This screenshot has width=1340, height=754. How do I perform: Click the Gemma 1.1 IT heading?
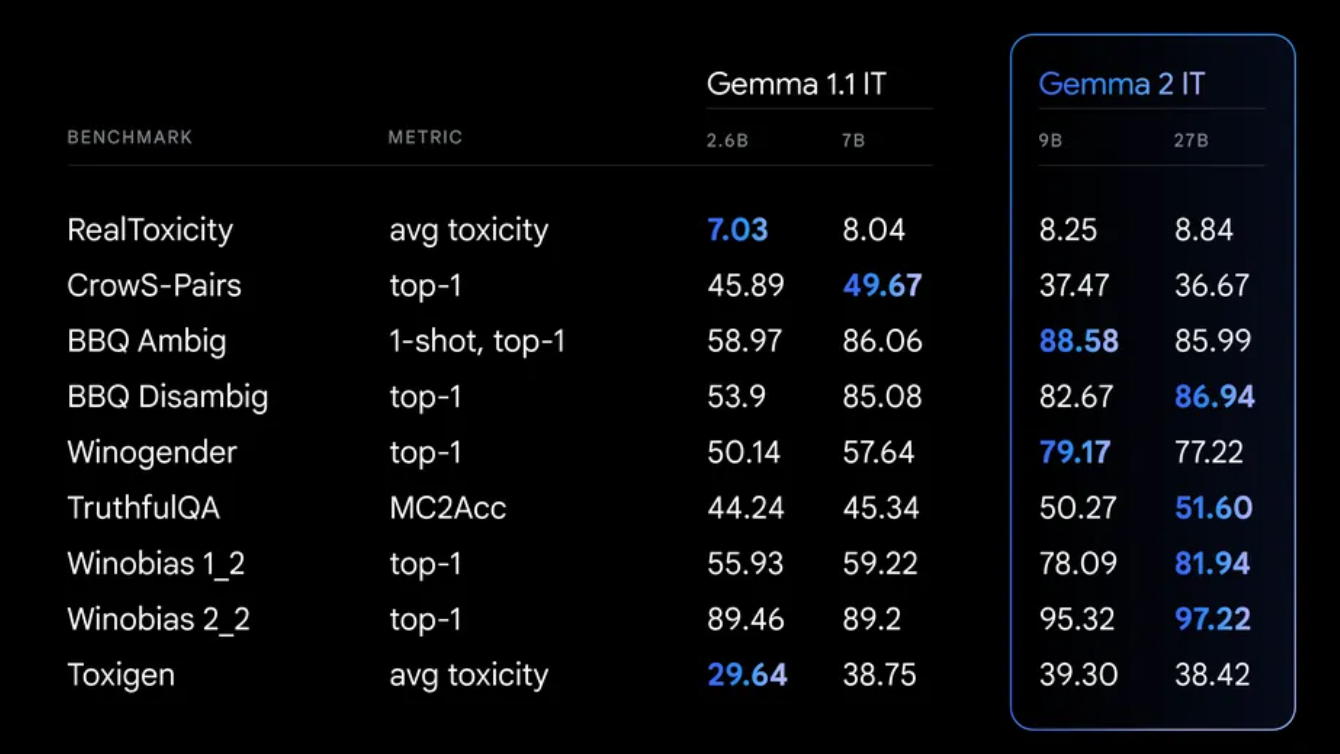pos(796,84)
